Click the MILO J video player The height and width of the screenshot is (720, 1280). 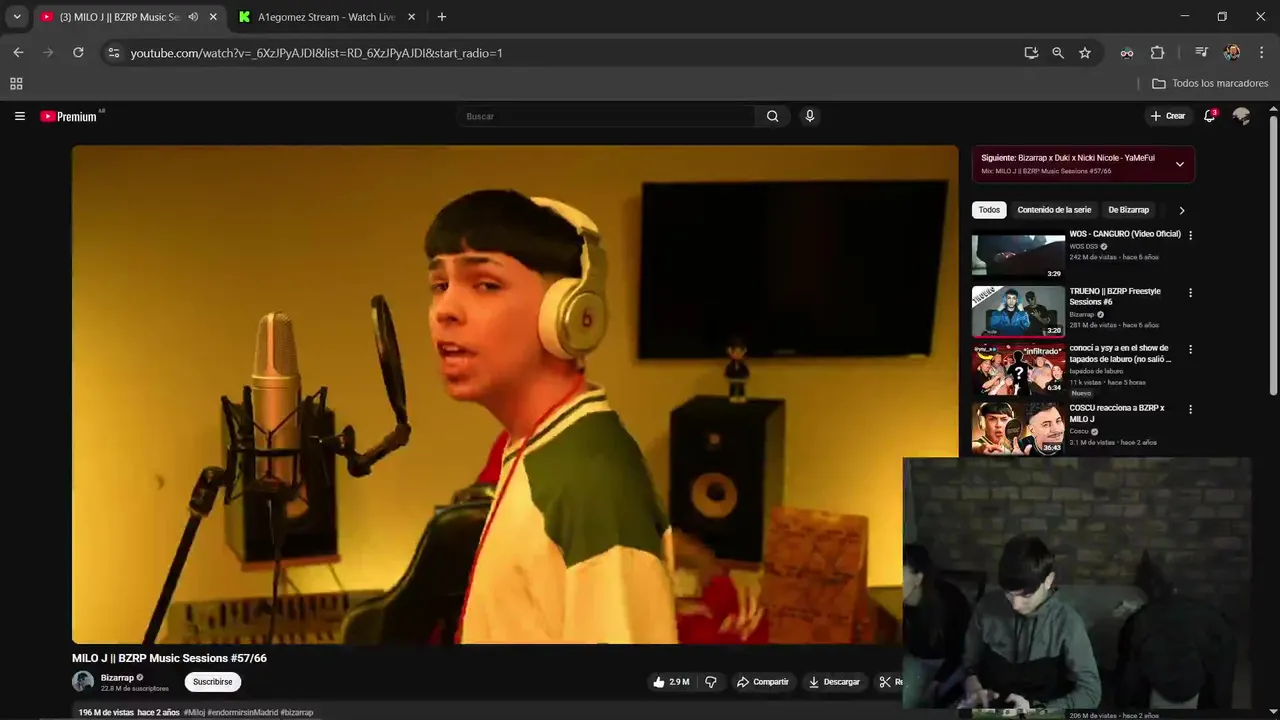pyautogui.click(x=515, y=394)
